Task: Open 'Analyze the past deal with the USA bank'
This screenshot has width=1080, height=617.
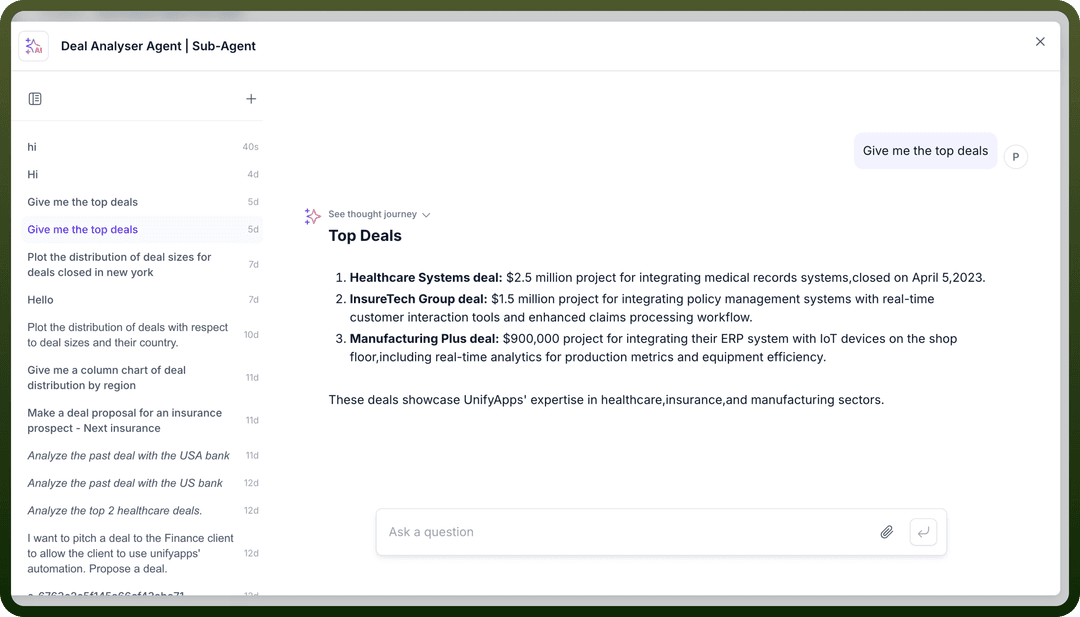Action: (143, 455)
